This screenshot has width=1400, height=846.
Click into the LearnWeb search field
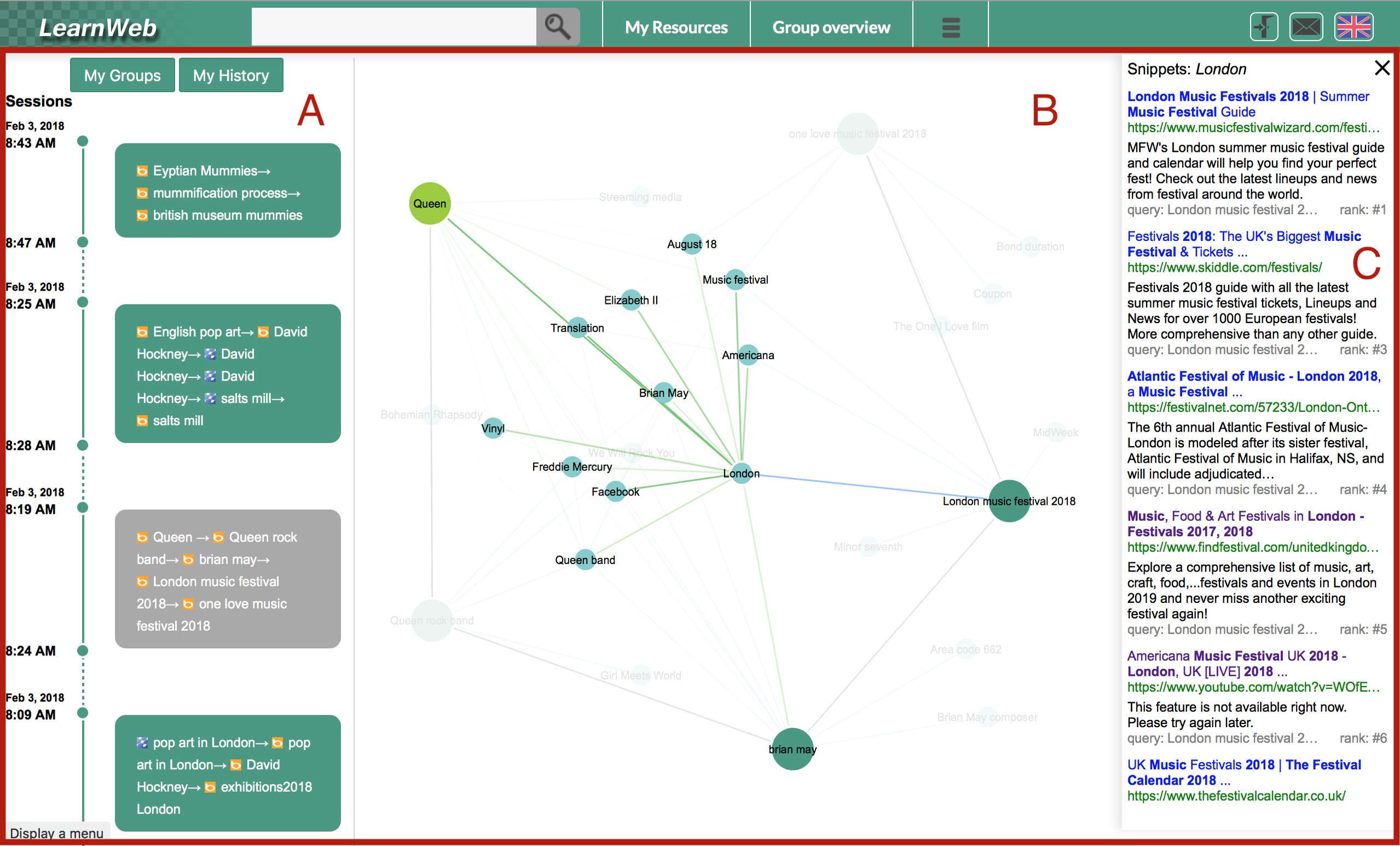(x=394, y=27)
